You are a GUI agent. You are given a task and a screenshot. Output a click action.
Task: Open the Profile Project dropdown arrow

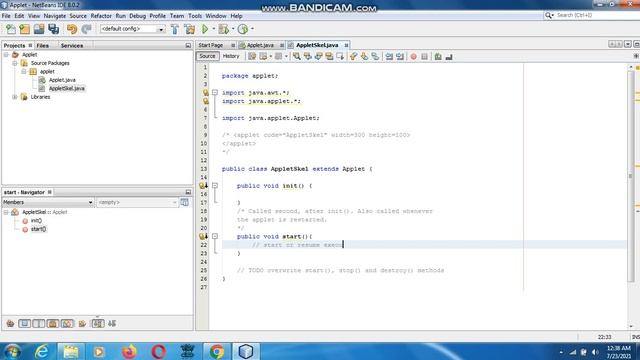click(252, 29)
